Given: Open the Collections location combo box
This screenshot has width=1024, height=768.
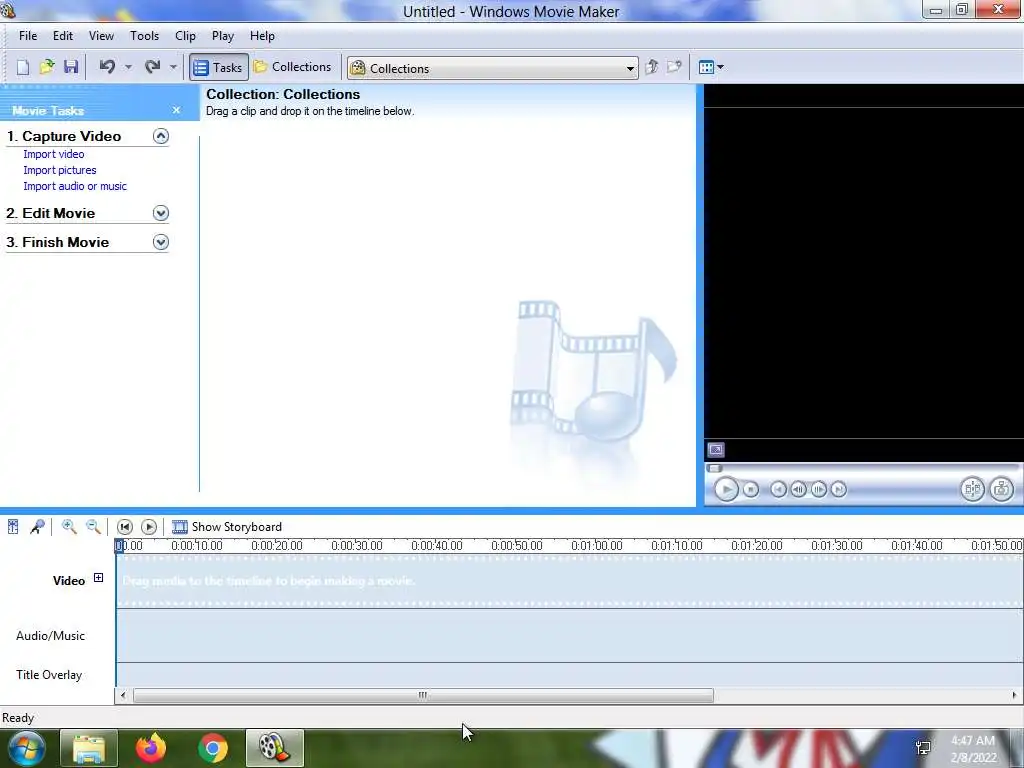Looking at the screenshot, I should 493,68.
